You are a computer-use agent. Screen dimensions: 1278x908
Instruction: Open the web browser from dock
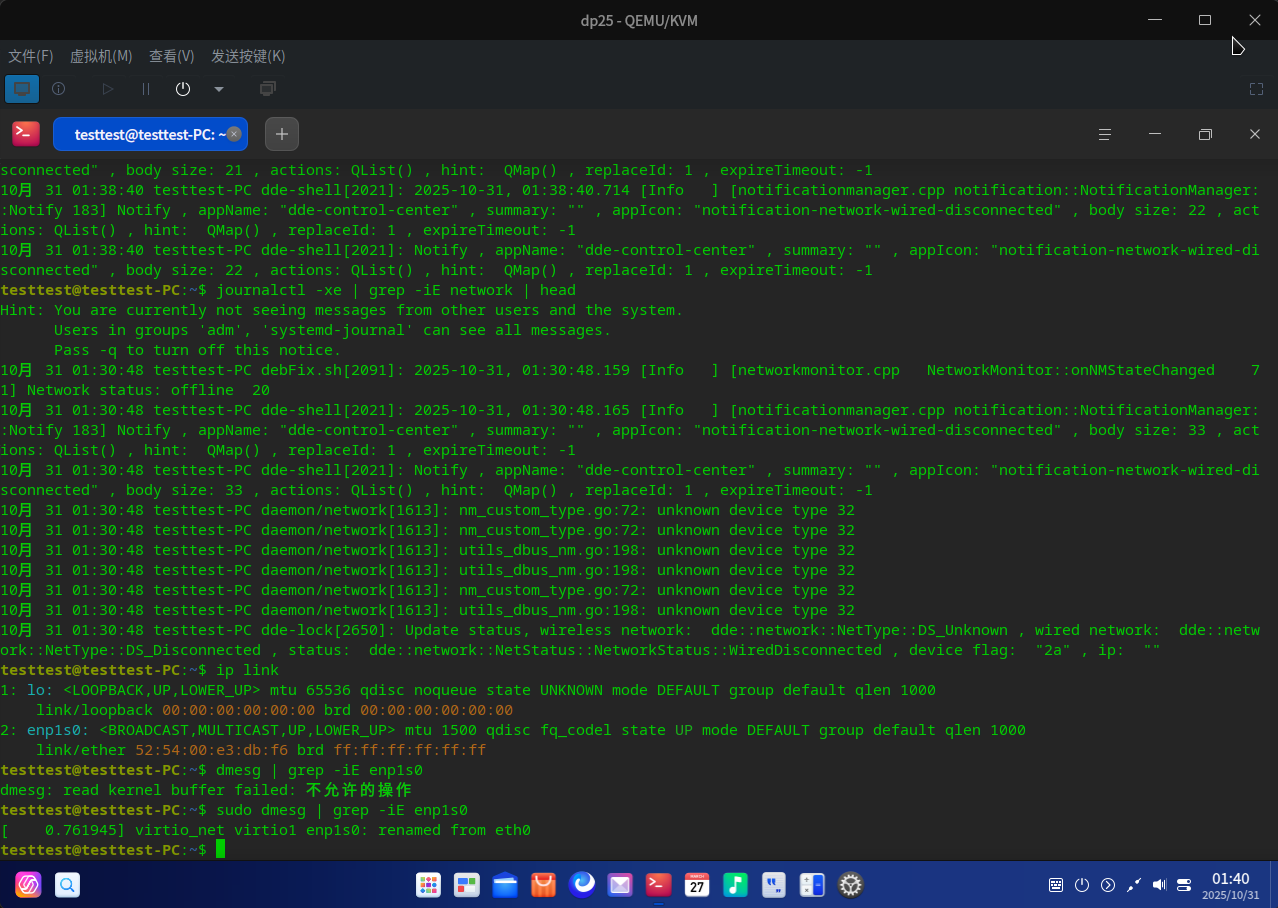click(x=582, y=885)
